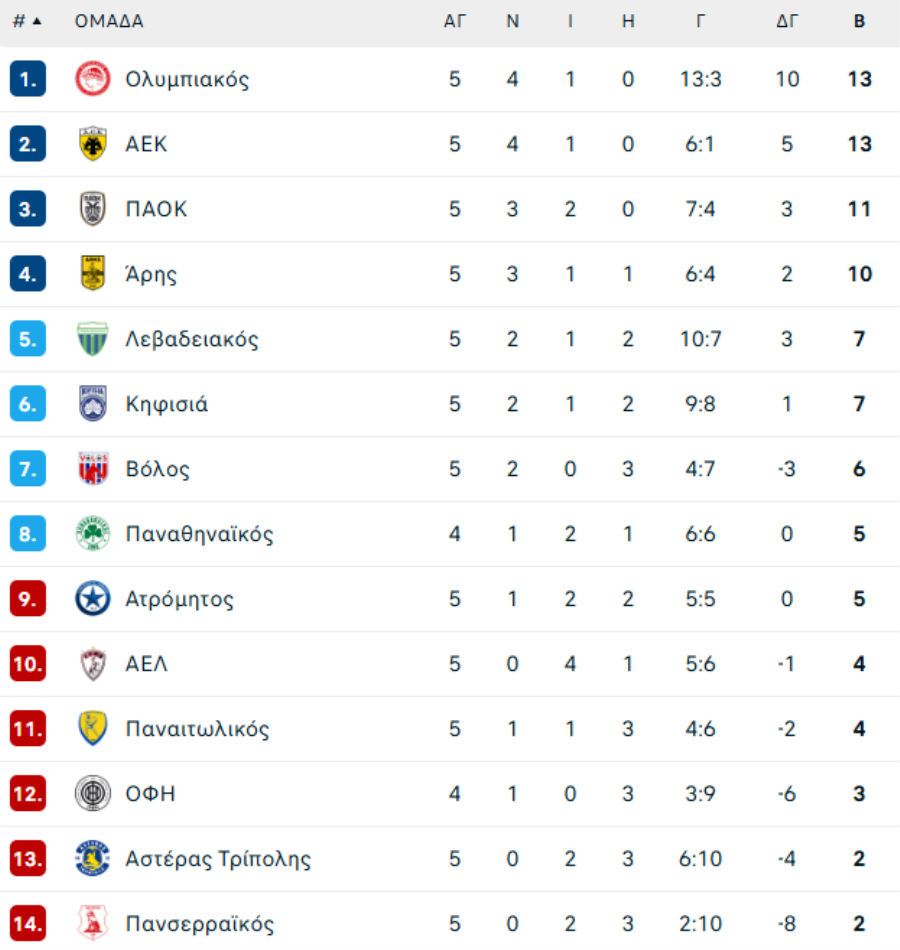Click the Πανσερραϊκός team crest
This screenshot has width=900, height=950.
pos(93,923)
